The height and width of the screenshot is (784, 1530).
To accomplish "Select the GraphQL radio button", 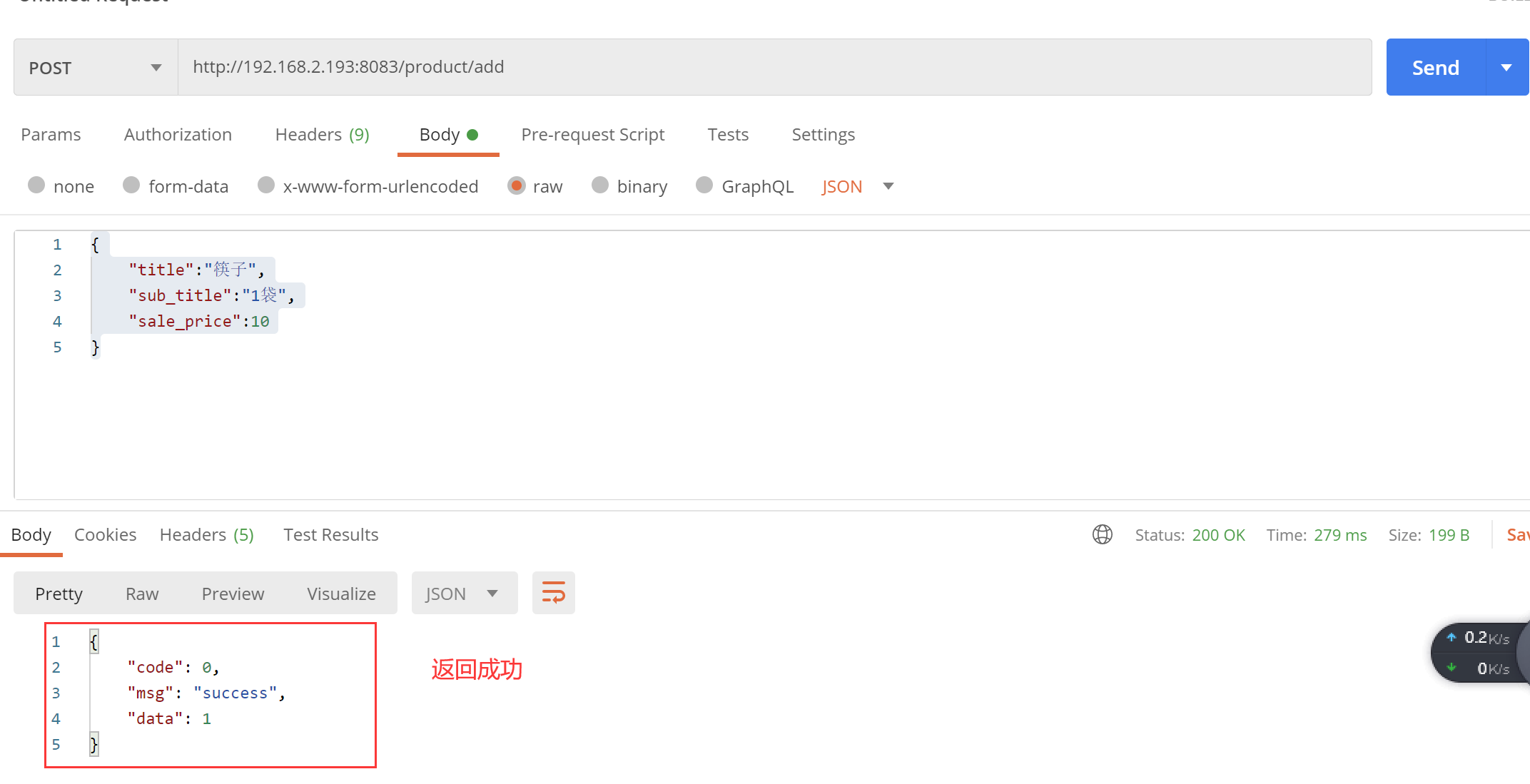I will pyautogui.click(x=704, y=185).
